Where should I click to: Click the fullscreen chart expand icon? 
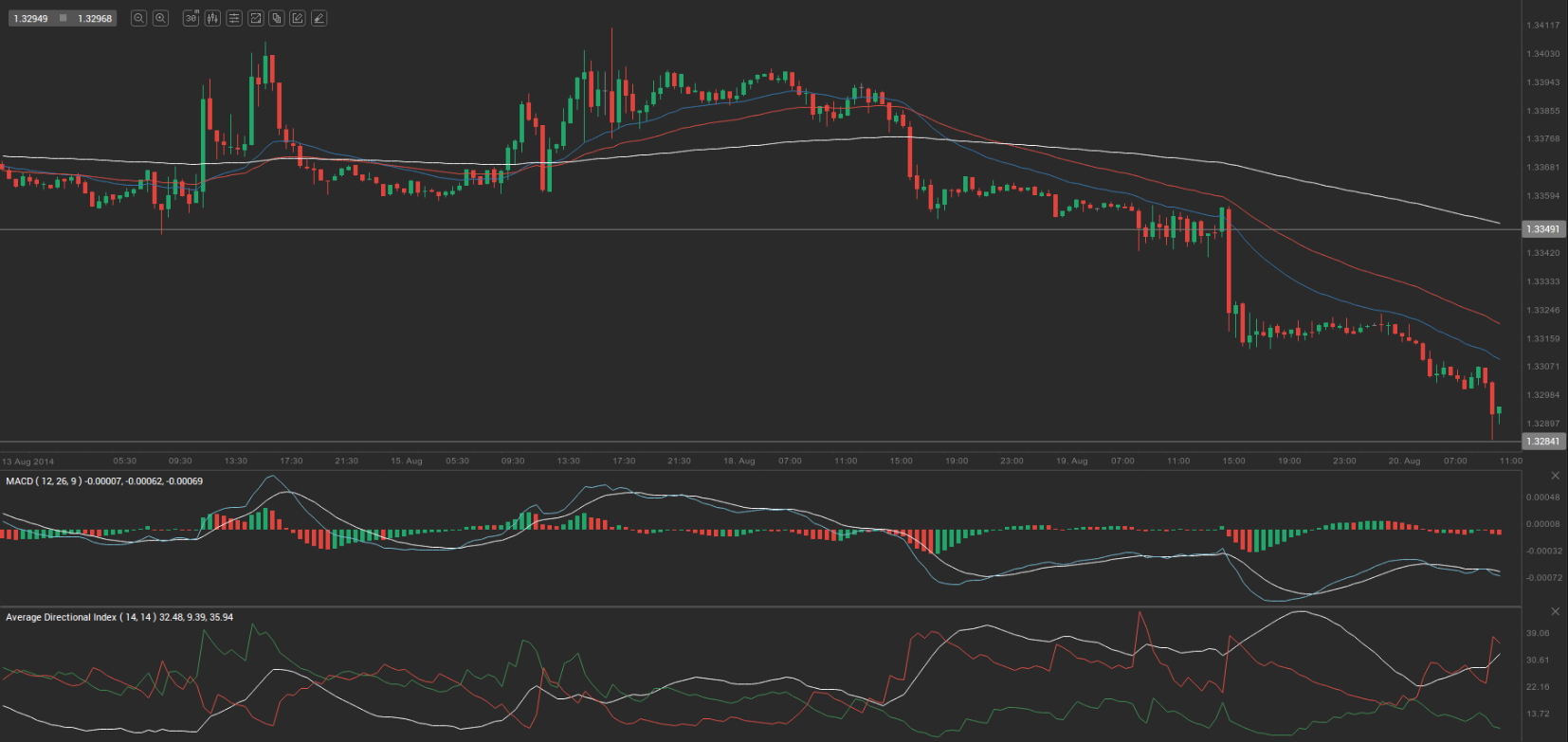coord(255,18)
